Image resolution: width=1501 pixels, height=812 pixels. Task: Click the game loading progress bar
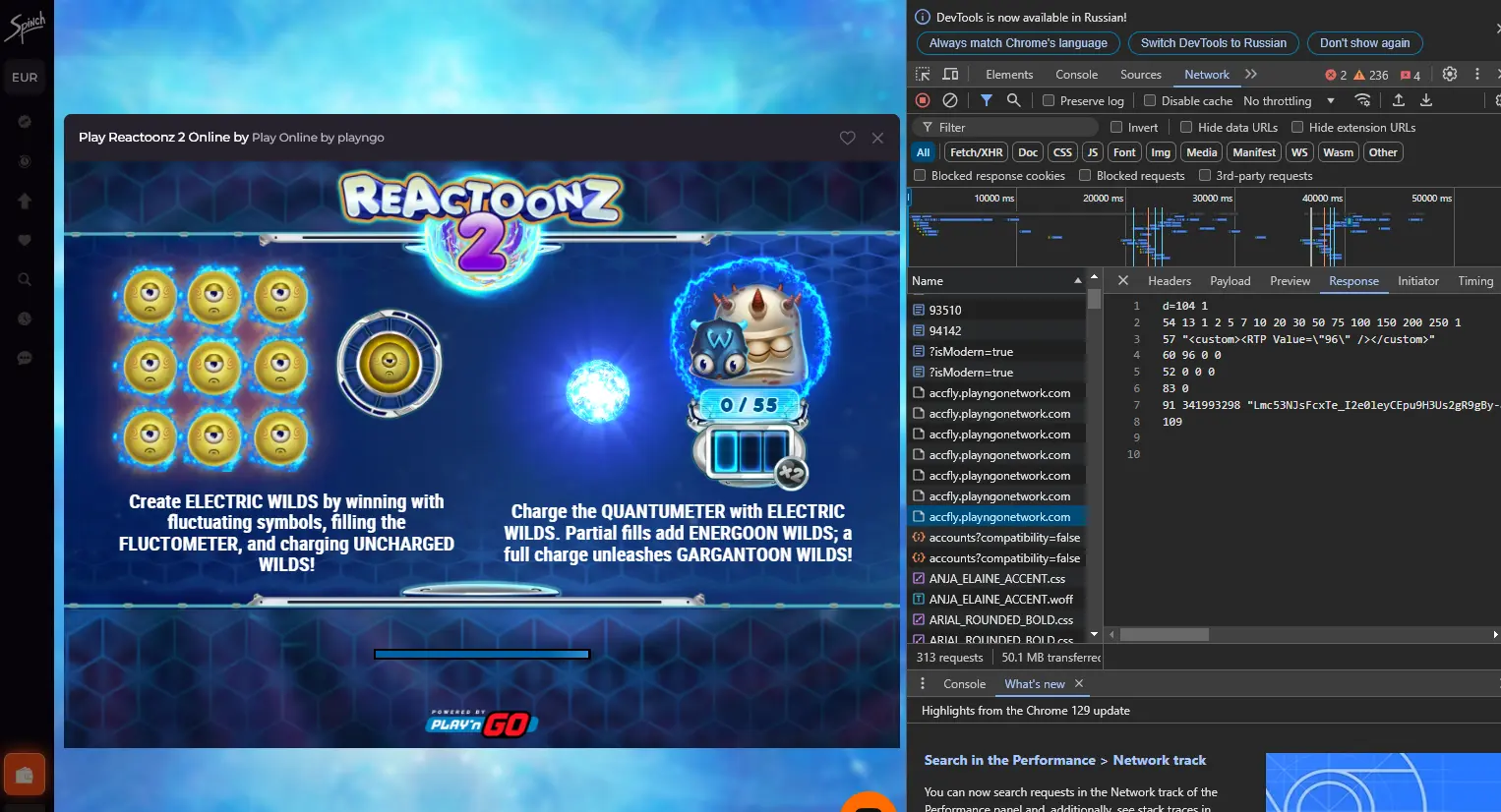tap(482, 654)
